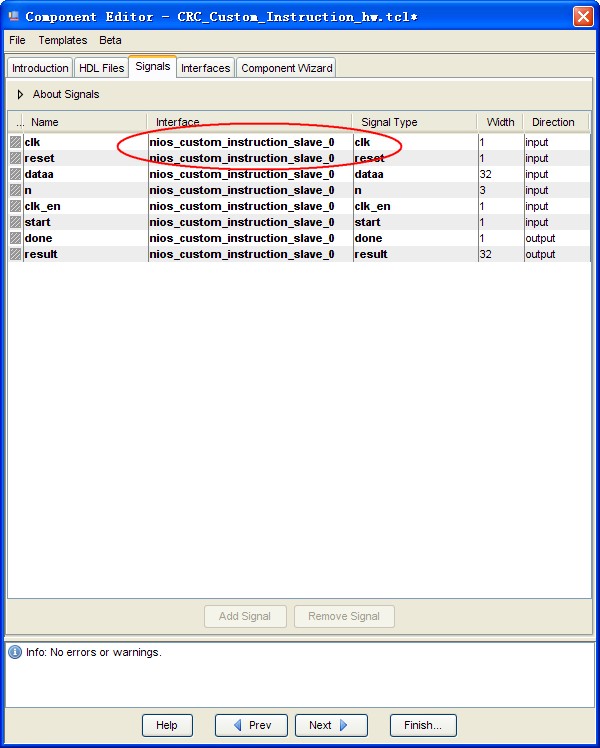Viewport: 600px width, 748px height.
Task: Switch to the HDL Files tab
Action: (101, 68)
